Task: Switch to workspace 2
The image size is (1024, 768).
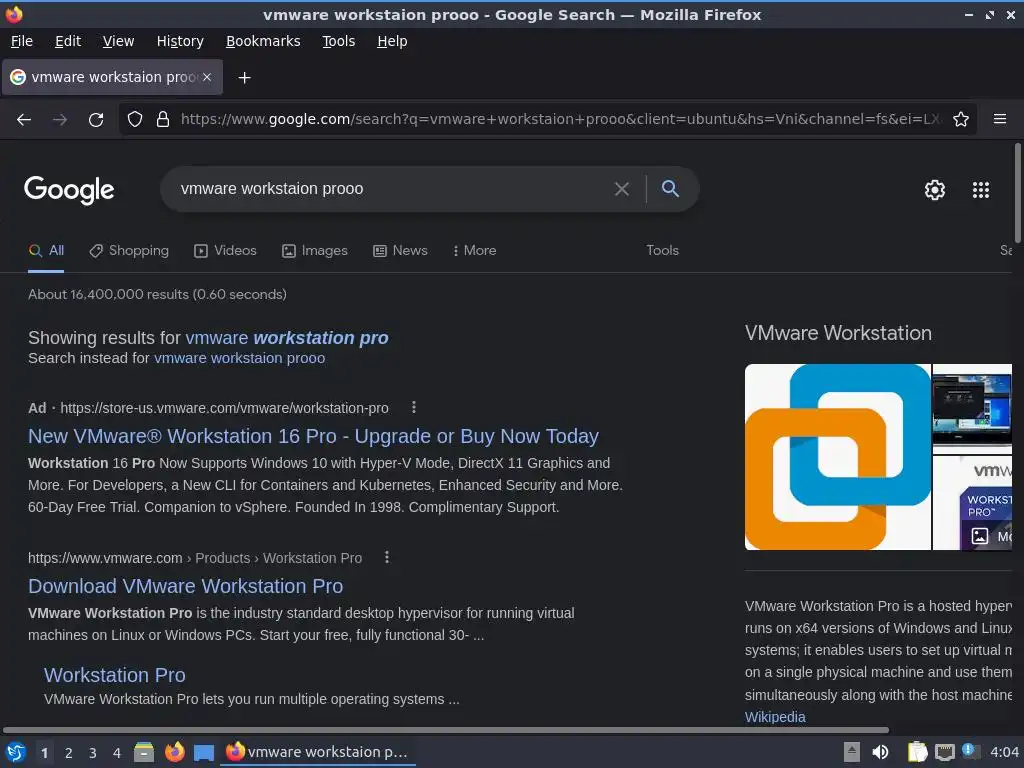Action: [69, 753]
